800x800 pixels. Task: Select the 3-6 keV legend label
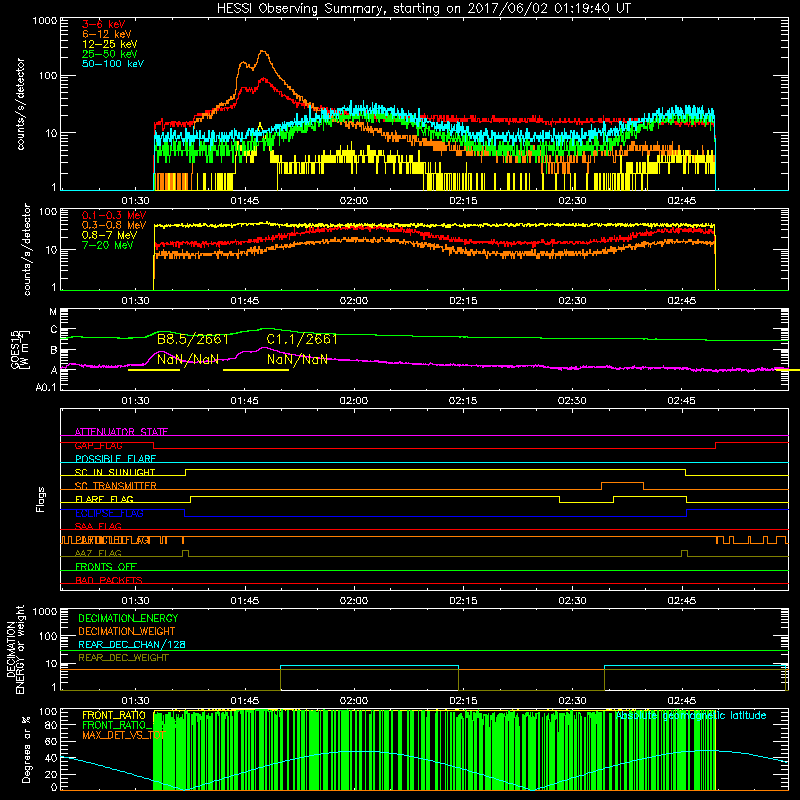[x=103, y=24]
